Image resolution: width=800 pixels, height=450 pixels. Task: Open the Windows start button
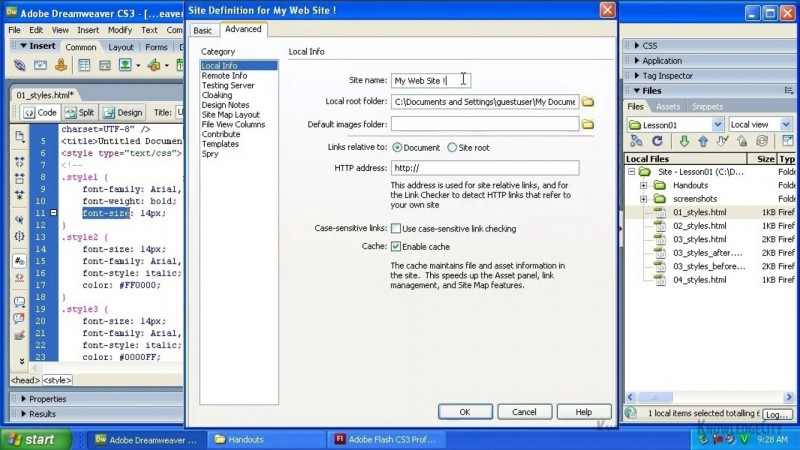tap(35, 439)
